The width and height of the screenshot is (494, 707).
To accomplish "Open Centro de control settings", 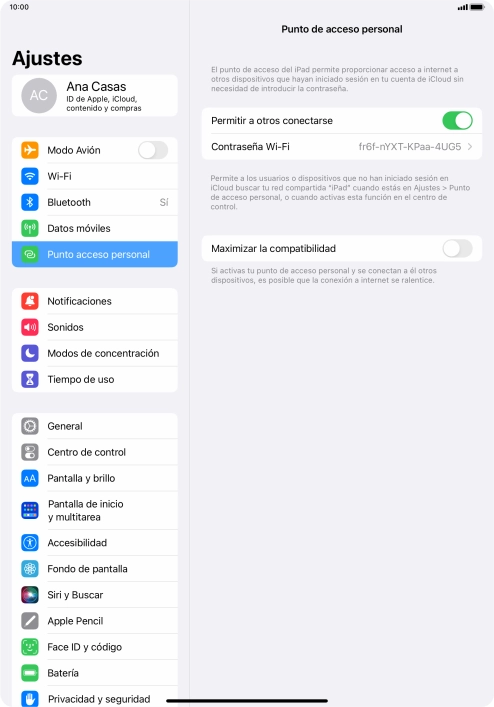I will coord(95,452).
